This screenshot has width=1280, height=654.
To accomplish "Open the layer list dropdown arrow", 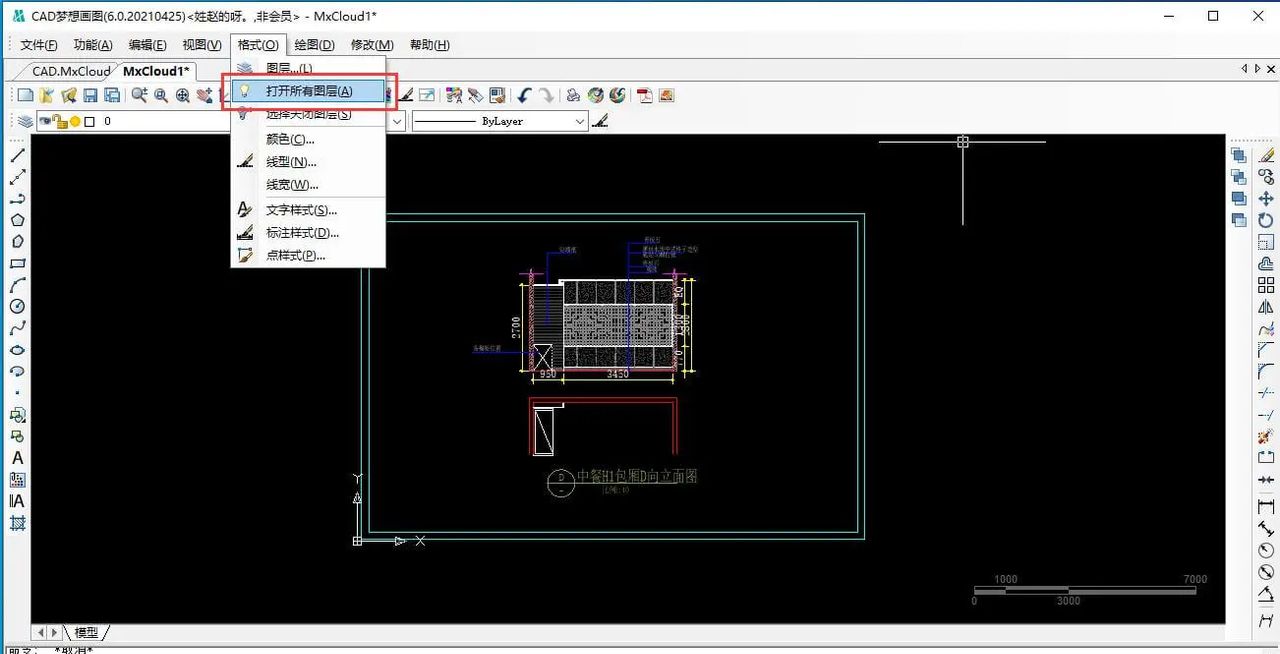I will tap(397, 121).
